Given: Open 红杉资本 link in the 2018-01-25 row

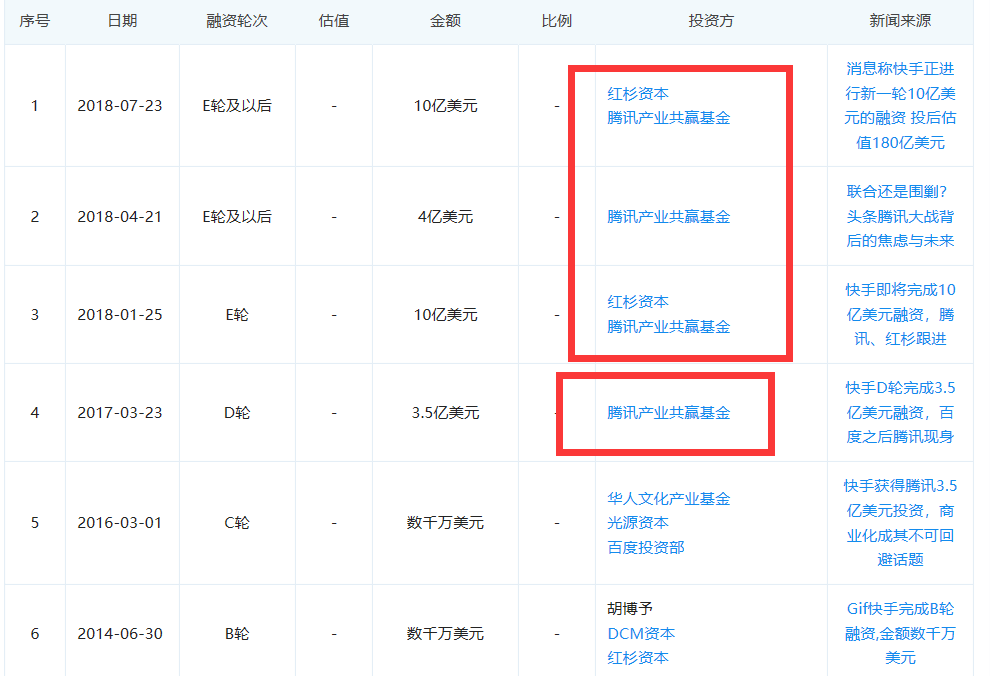Looking at the screenshot, I should pos(638,302).
